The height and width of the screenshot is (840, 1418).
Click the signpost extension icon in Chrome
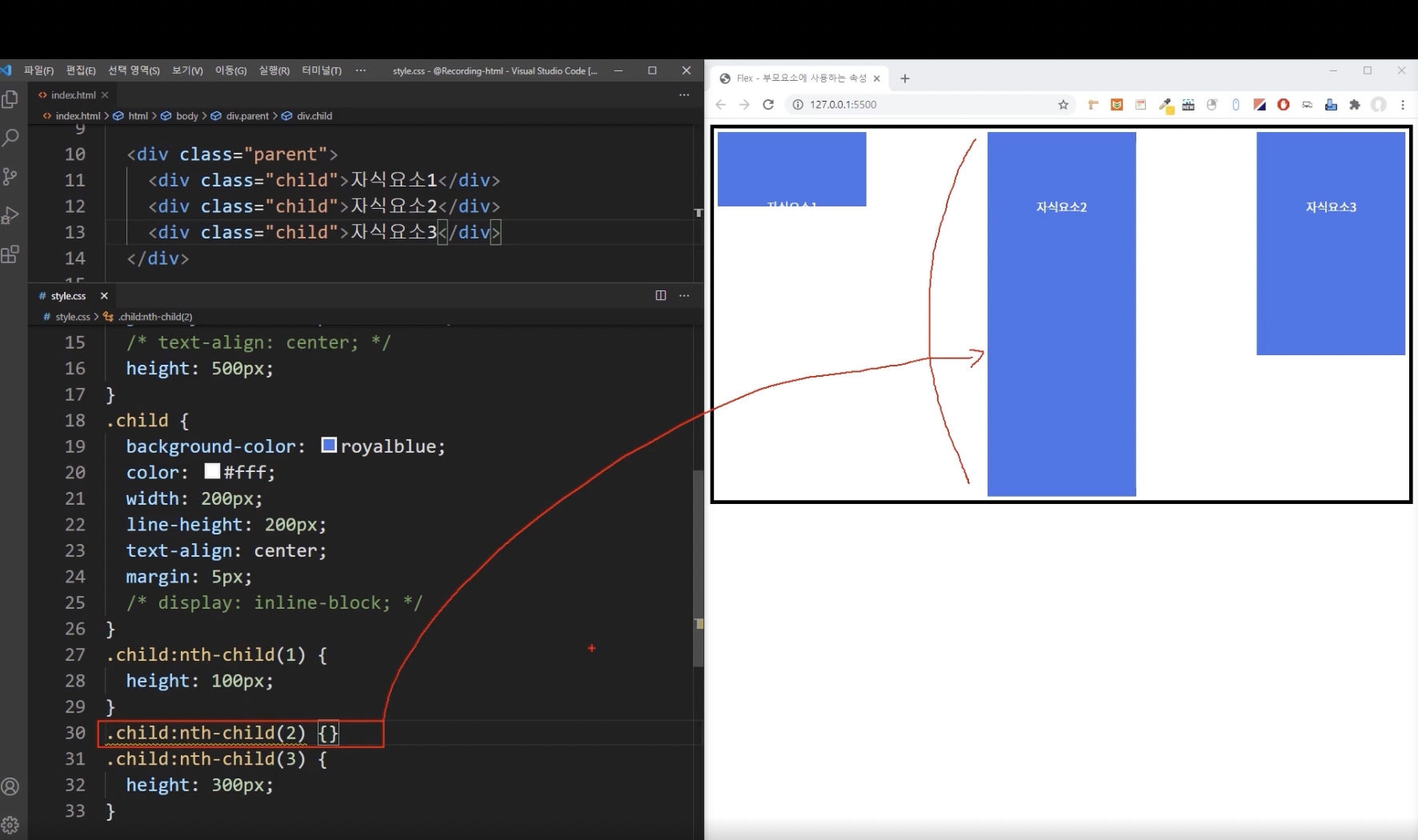pos(1093,105)
